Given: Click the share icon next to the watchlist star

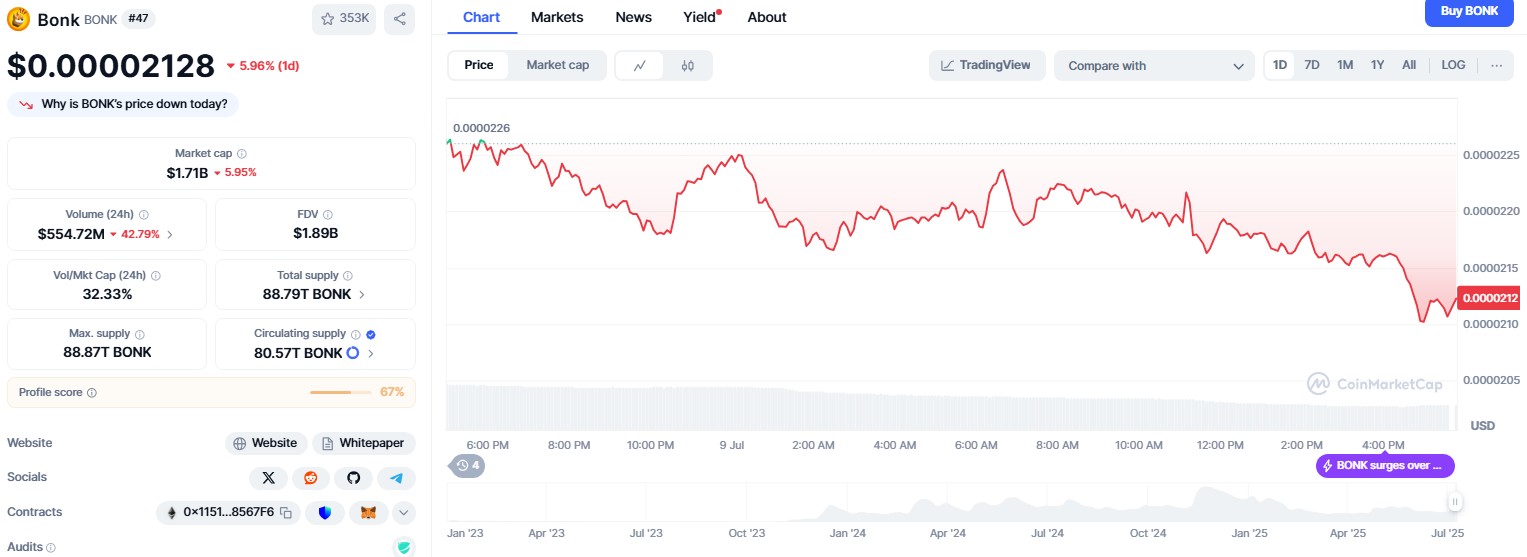Looking at the screenshot, I should [x=399, y=19].
